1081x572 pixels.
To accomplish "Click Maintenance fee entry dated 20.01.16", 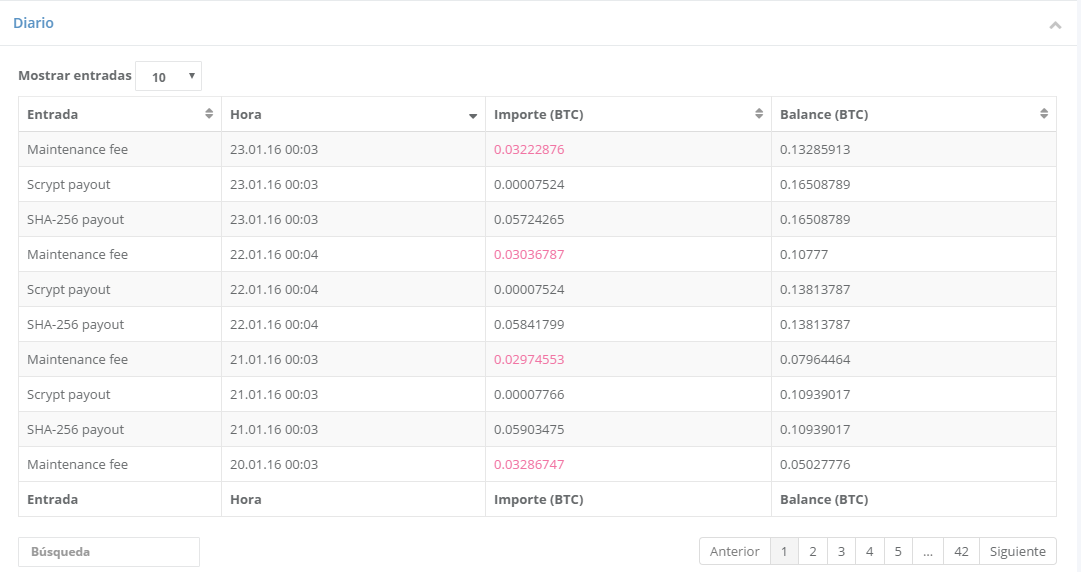I will pyautogui.click(x=77, y=464).
